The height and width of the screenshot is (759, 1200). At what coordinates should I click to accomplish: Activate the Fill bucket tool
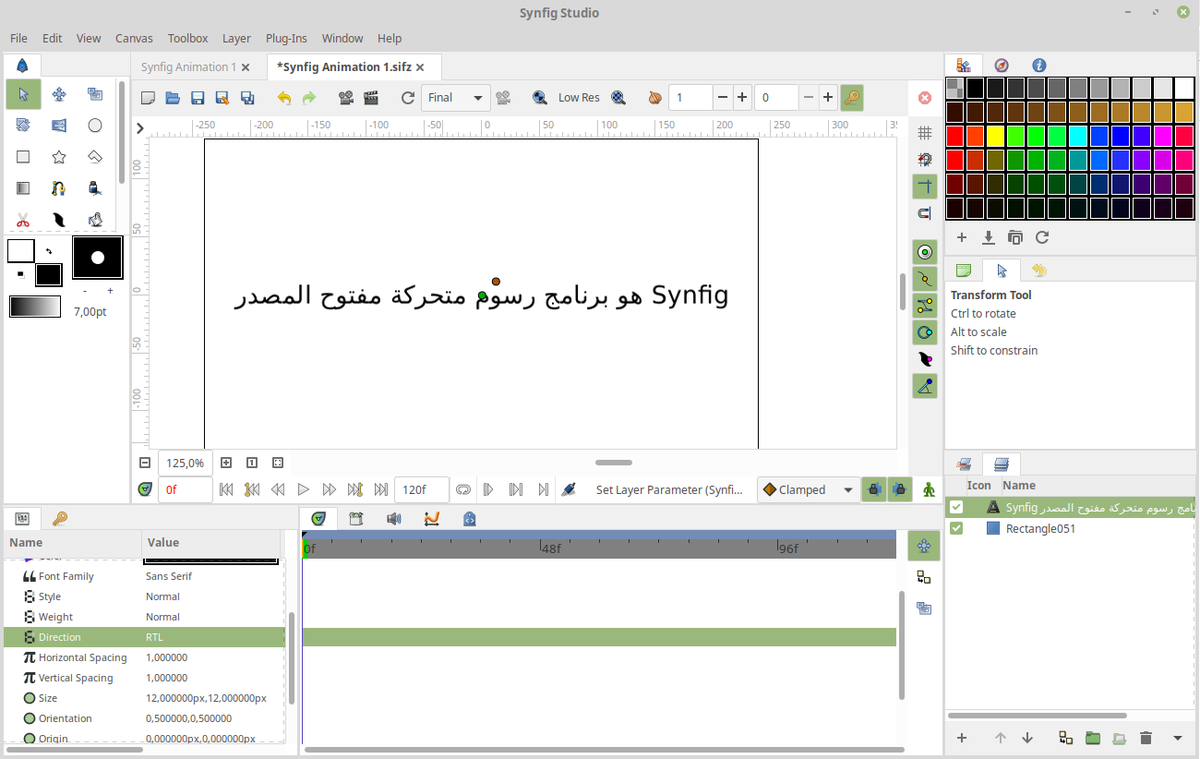click(x=95, y=219)
